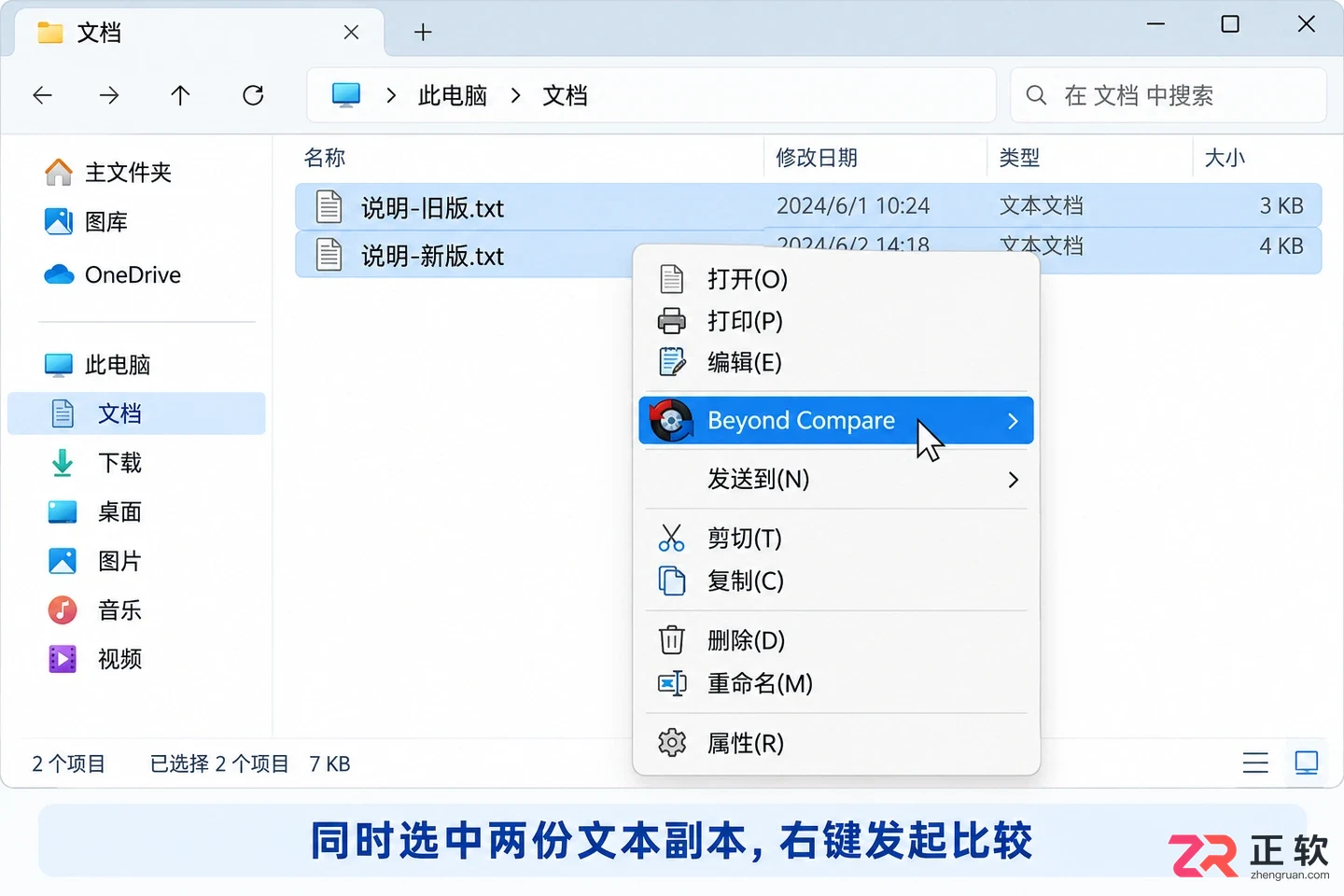Image resolution: width=1344 pixels, height=896 pixels.
Task: Choose 复制(C) from context menu
Action: point(836,581)
